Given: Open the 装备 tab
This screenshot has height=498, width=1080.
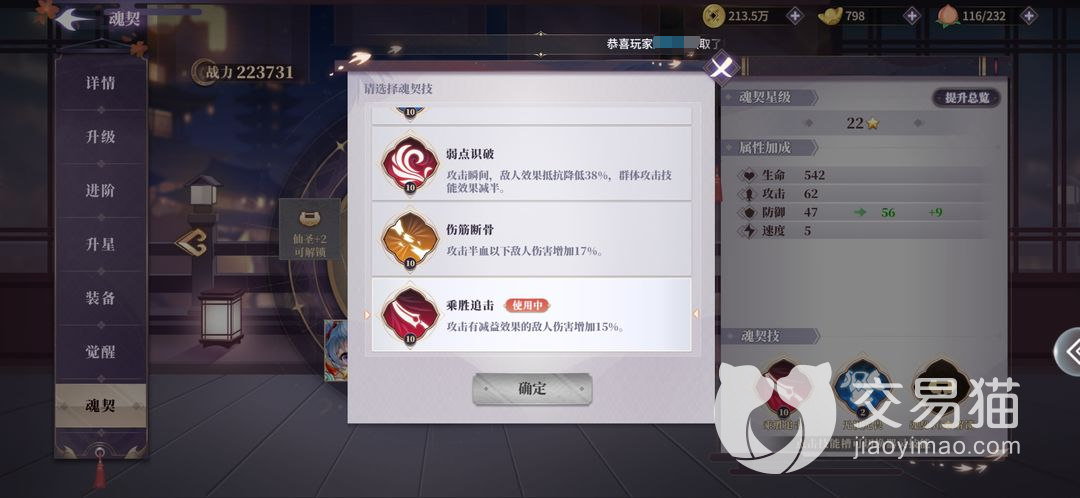Looking at the screenshot, I should click(101, 298).
